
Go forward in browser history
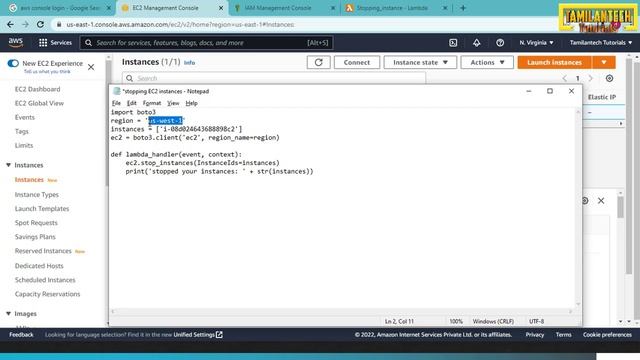click(x=25, y=24)
